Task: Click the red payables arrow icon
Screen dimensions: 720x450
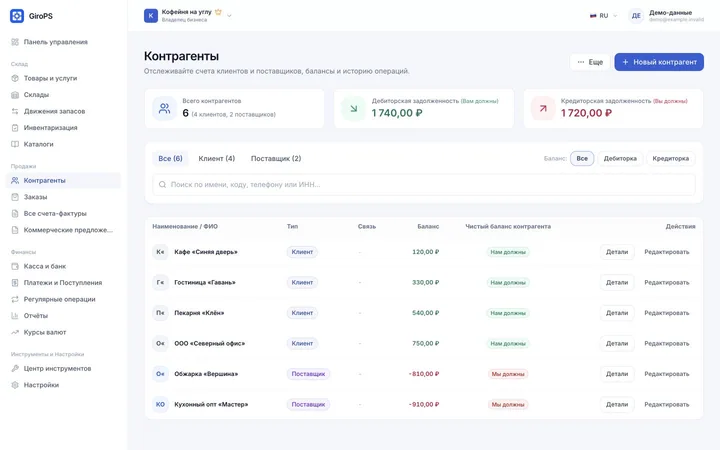Action: click(543, 109)
